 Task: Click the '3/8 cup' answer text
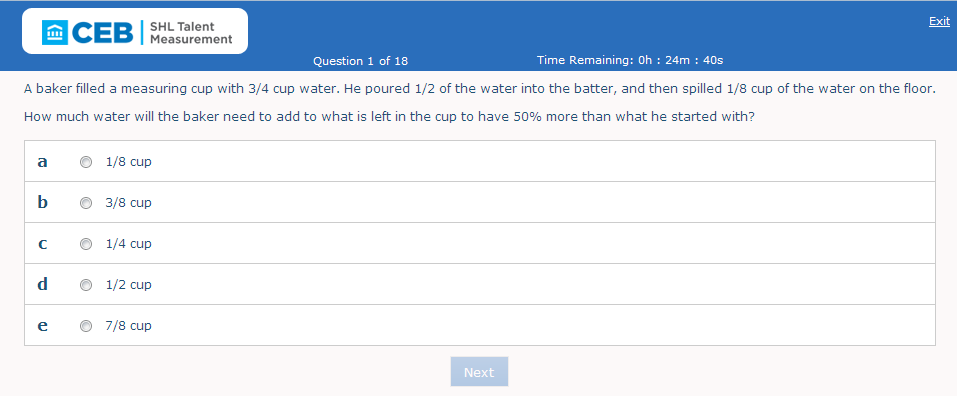tap(128, 203)
